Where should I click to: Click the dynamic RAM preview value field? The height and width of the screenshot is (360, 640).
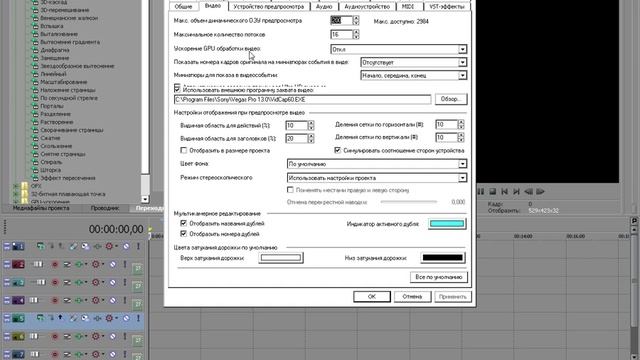pyautogui.click(x=341, y=20)
